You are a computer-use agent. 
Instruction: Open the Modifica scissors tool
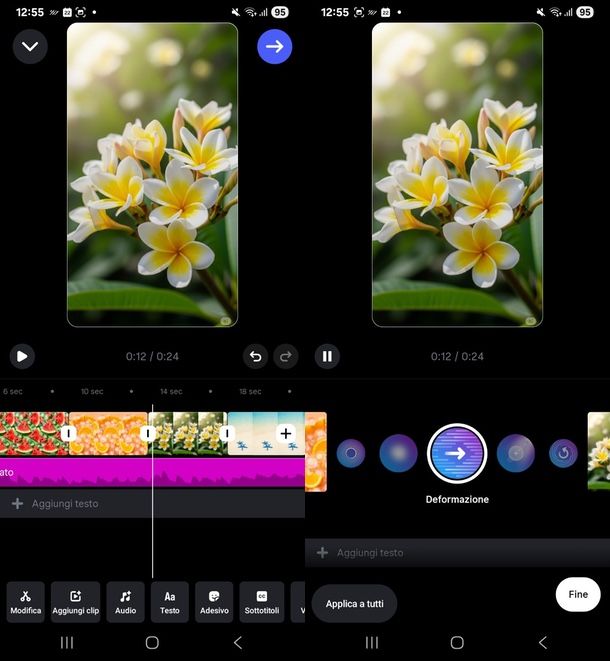(26, 602)
